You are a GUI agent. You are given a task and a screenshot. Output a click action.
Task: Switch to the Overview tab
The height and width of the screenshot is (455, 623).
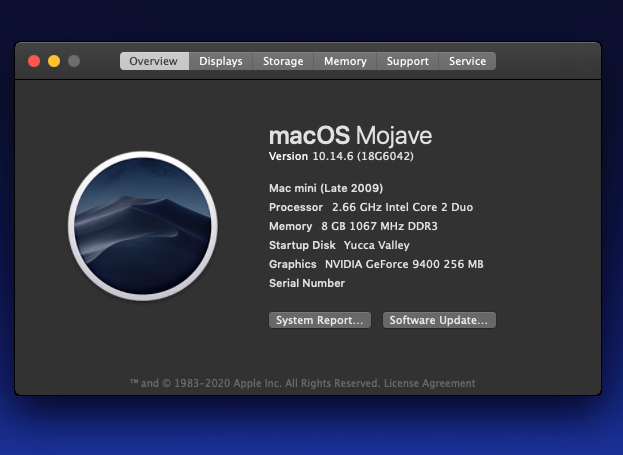(x=154, y=61)
